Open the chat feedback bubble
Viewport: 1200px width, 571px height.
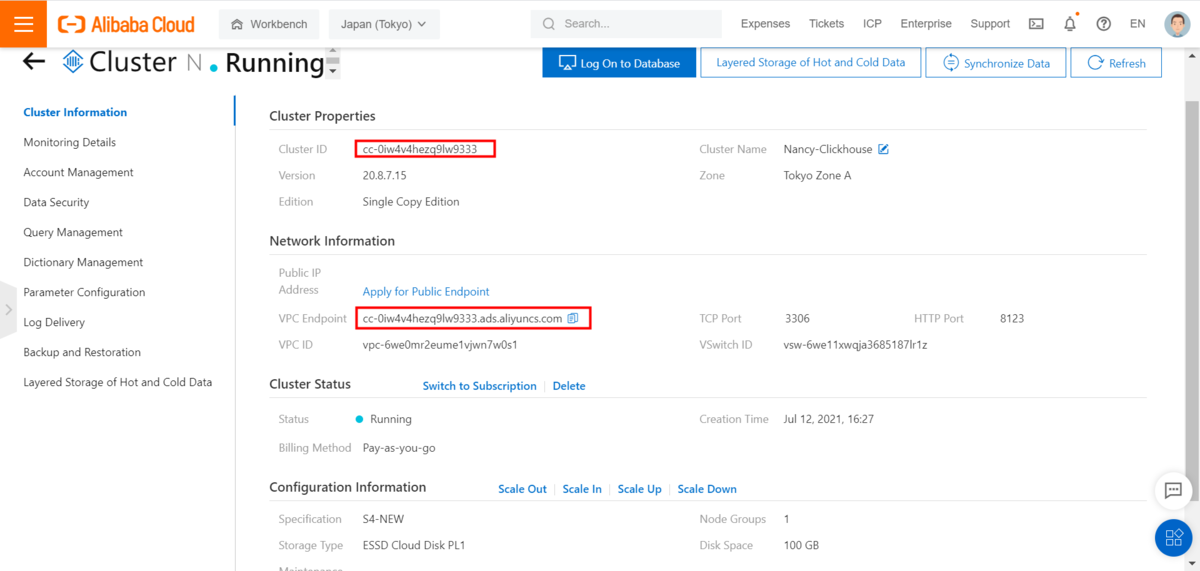tap(1173, 491)
